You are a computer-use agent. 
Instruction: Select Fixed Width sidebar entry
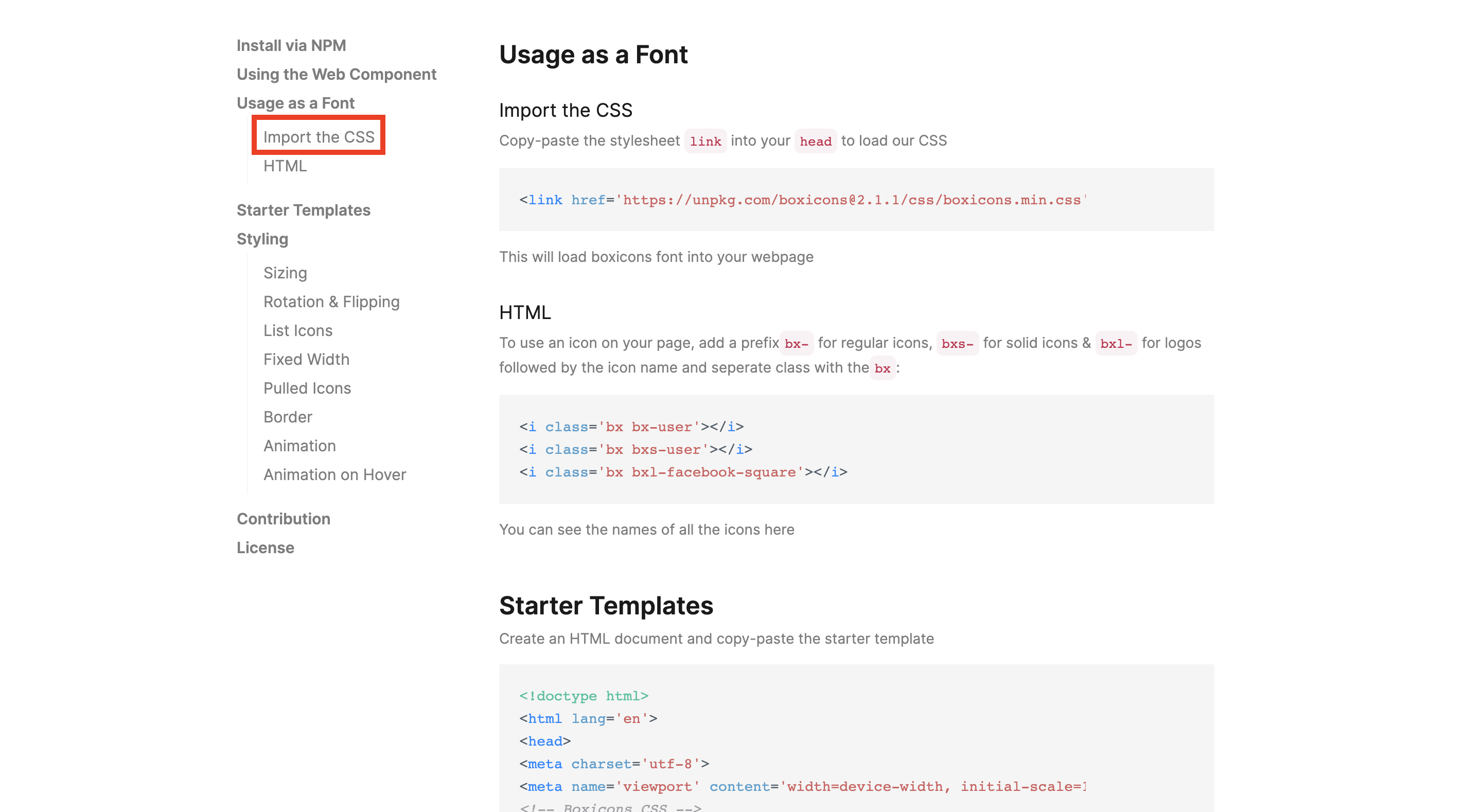(x=306, y=359)
